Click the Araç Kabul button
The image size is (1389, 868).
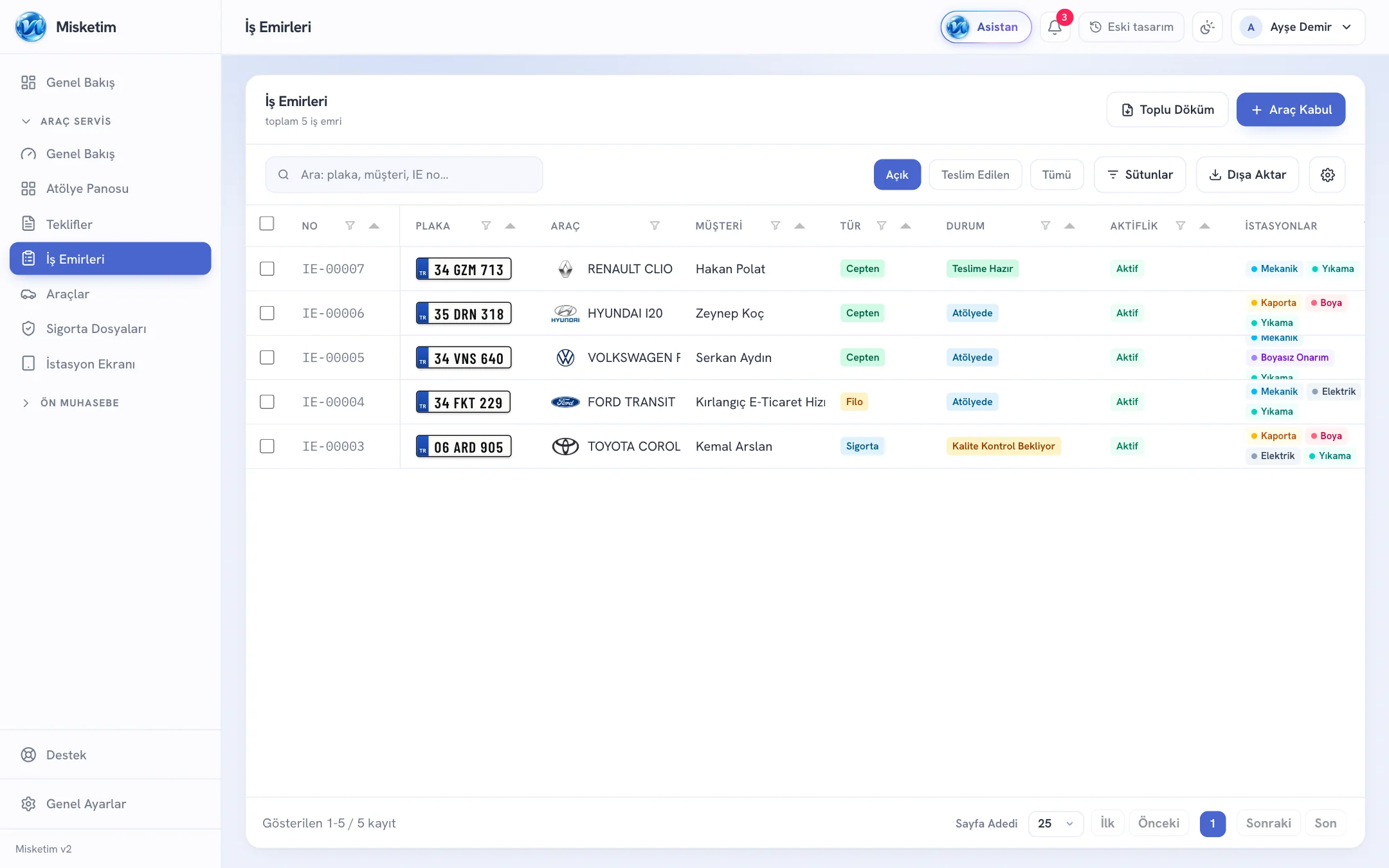click(1291, 110)
